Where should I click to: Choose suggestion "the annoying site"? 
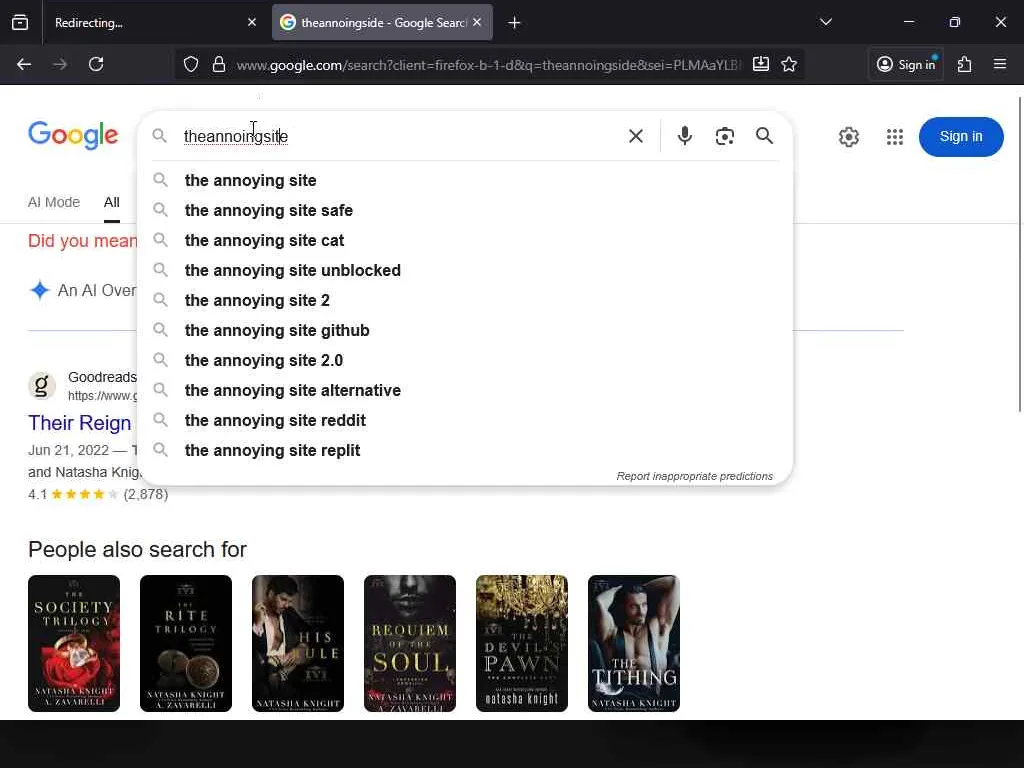(465, 180)
